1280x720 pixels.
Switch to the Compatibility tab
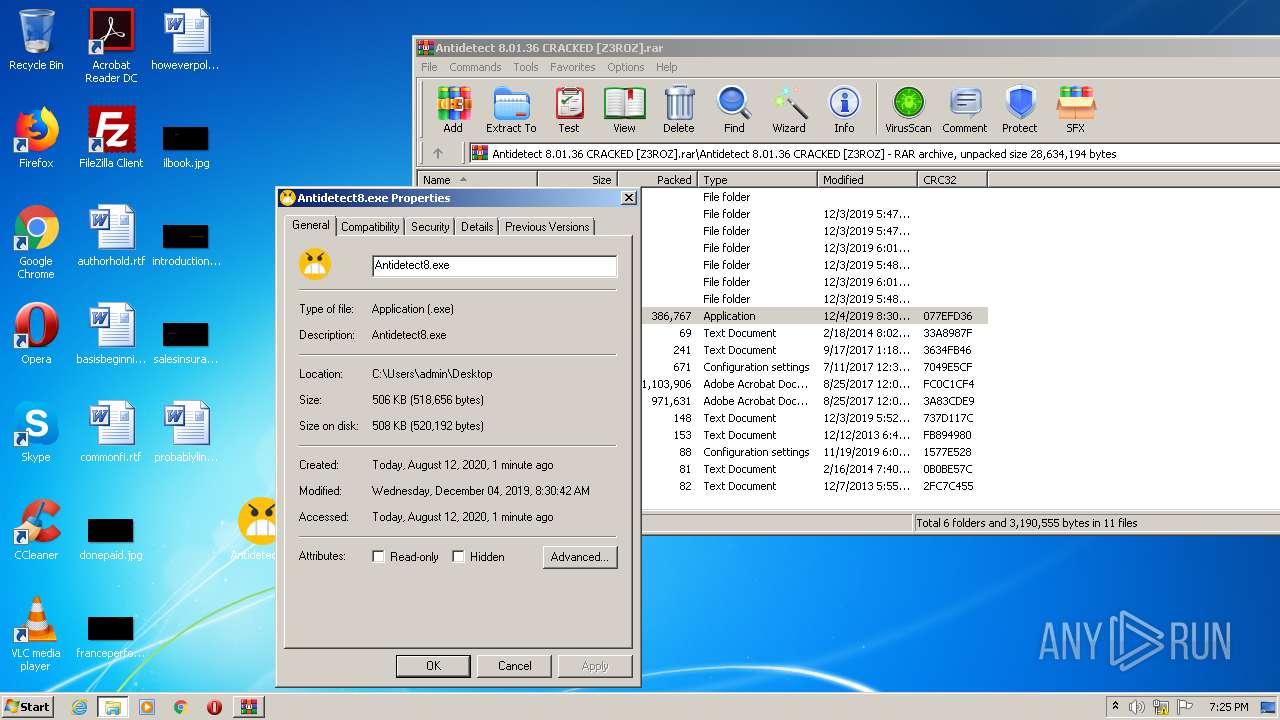tap(370, 227)
